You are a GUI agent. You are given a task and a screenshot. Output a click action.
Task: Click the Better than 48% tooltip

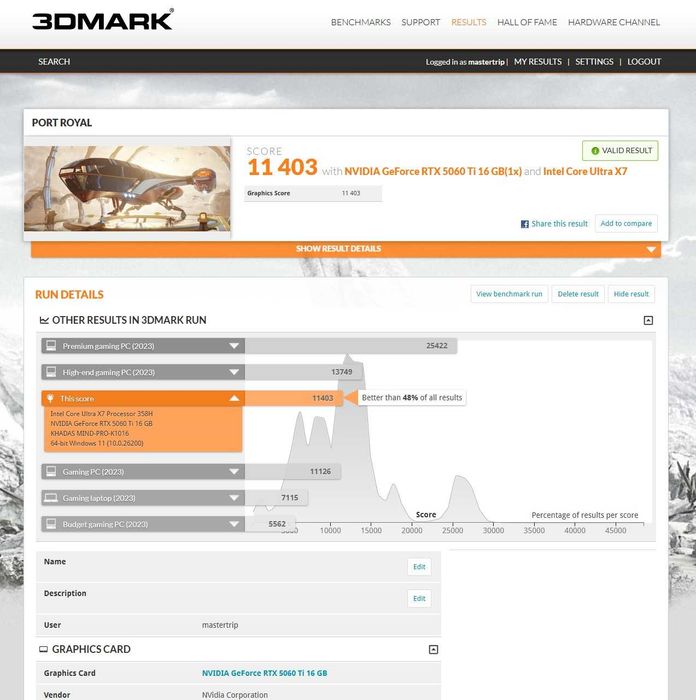point(412,398)
